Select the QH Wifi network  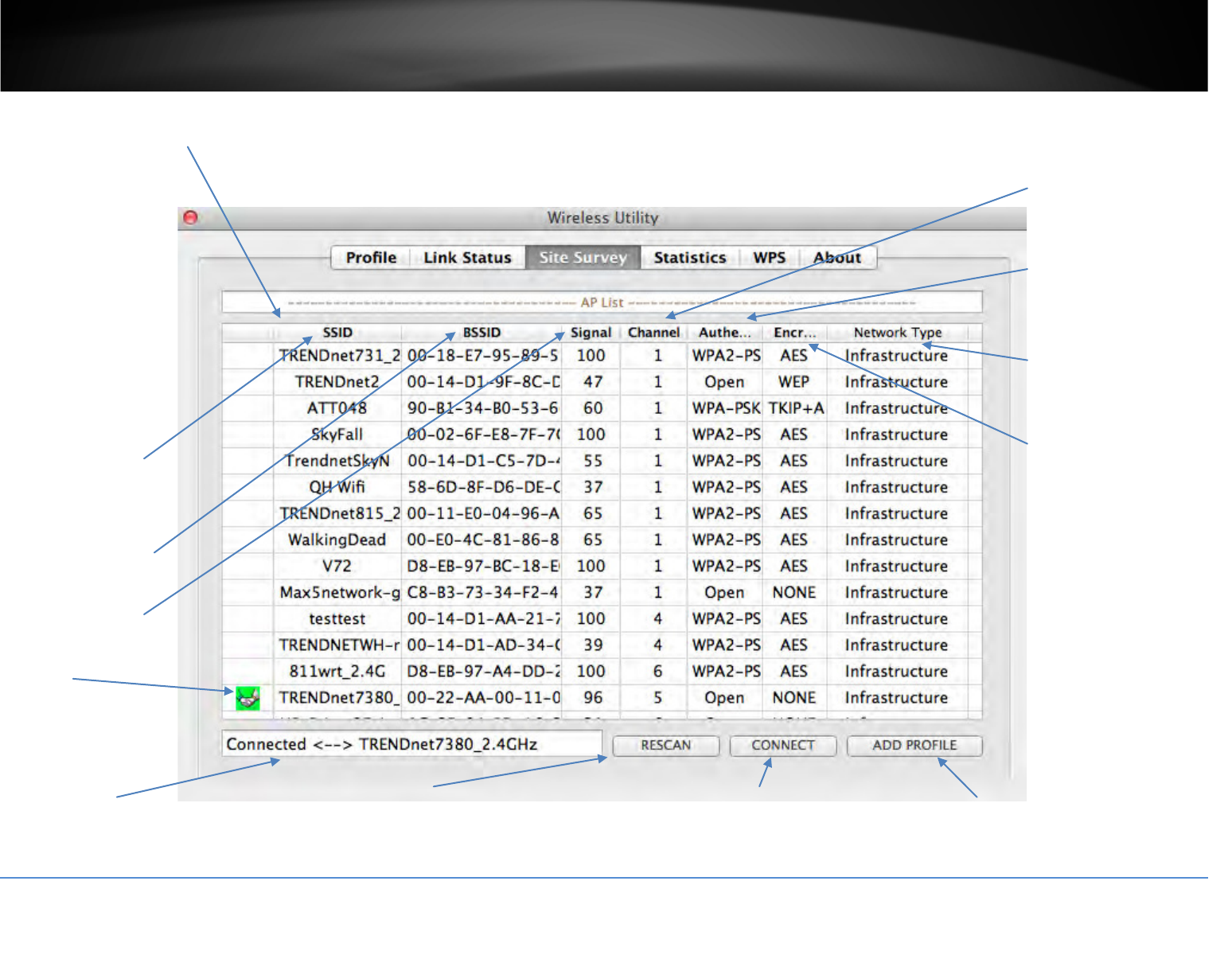point(602,487)
